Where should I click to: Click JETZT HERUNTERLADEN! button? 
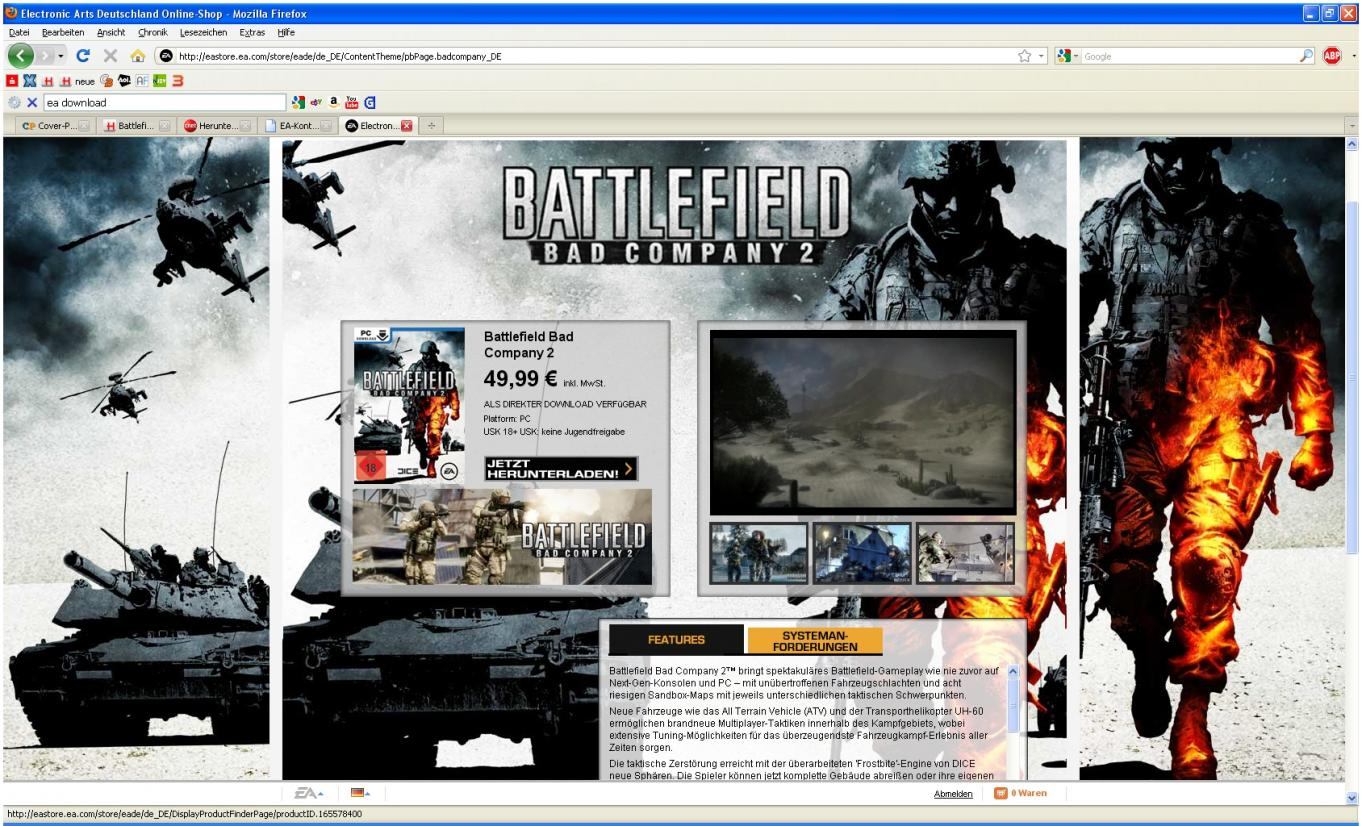(x=561, y=469)
